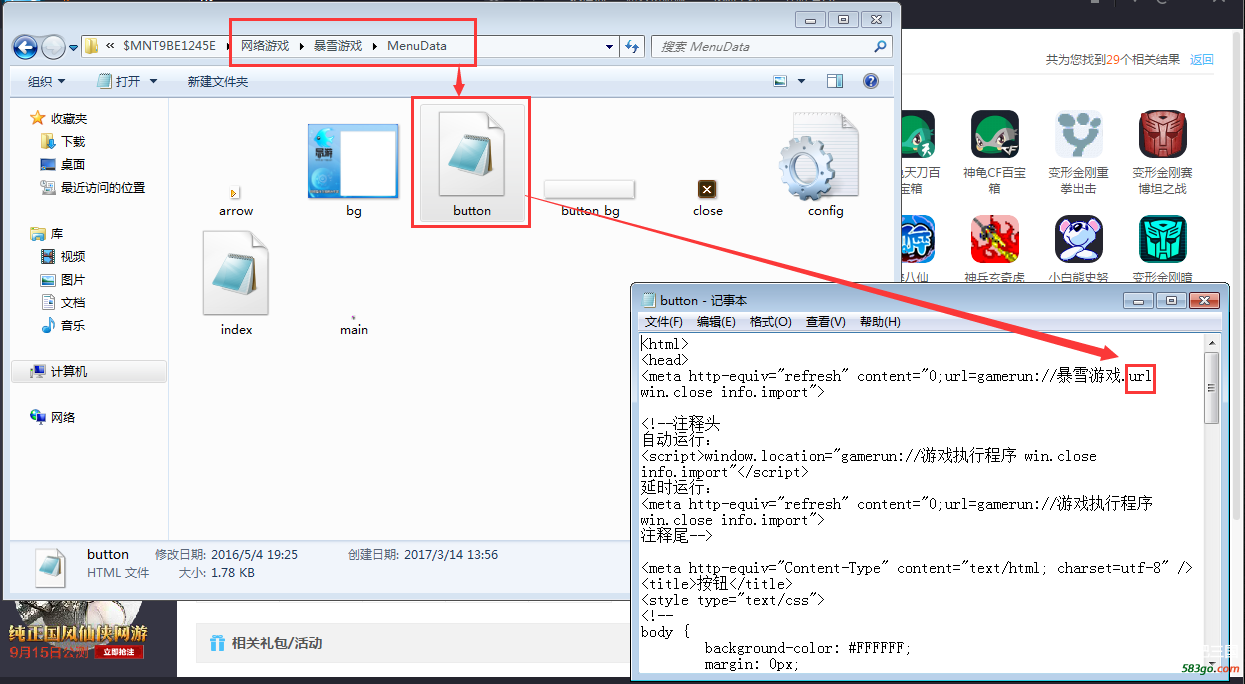This screenshot has height=684, width=1245.
Task: Expand the address bar history dropdown
Action: point(610,46)
